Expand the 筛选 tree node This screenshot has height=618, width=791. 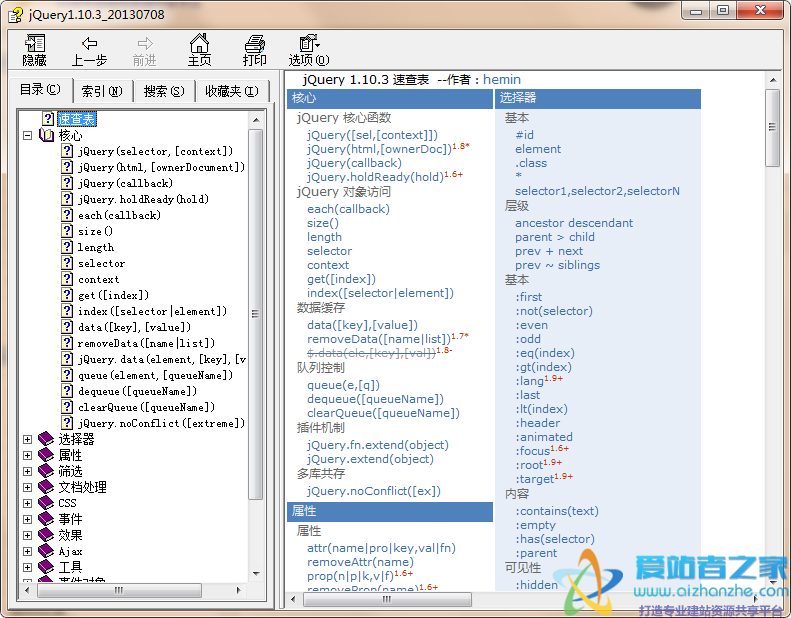[x=28, y=471]
